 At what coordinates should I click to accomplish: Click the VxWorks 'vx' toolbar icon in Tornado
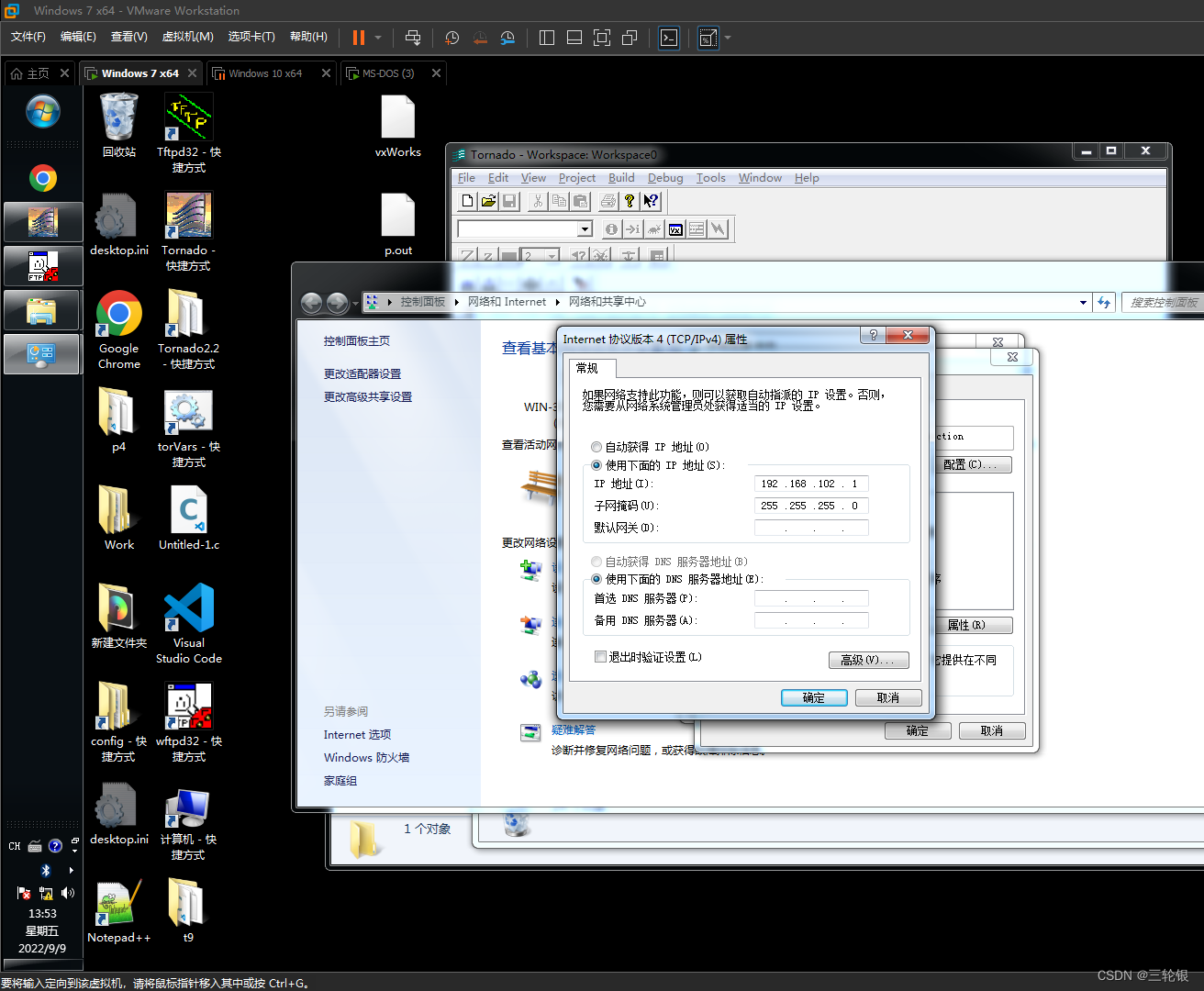[675, 229]
